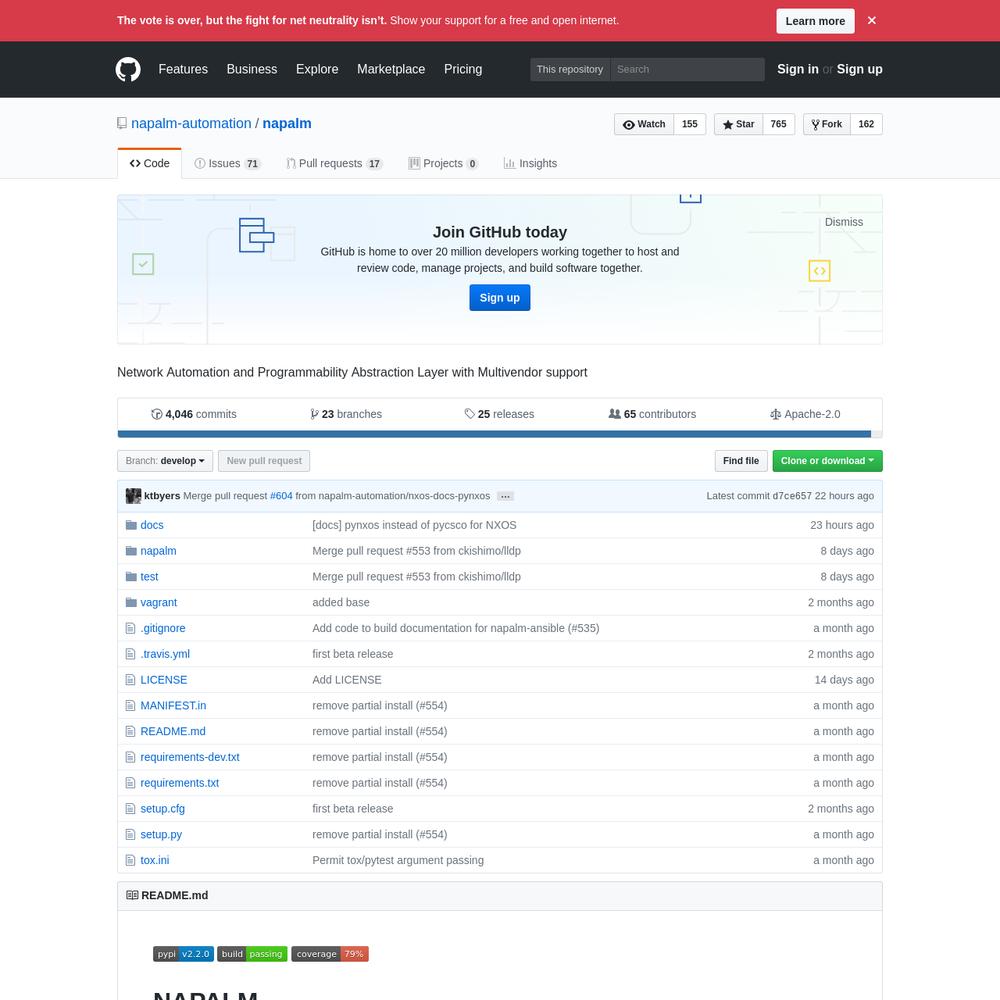Open pull request #604 link
Image resolution: width=1000 pixels, height=1000 pixels.
[x=281, y=496]
